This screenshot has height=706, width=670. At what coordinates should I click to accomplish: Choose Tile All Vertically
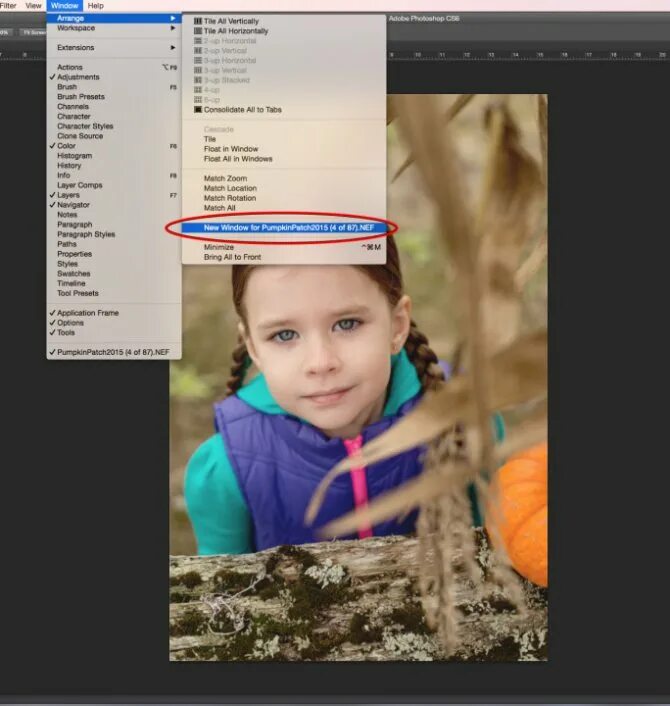[x=284, y=21]
